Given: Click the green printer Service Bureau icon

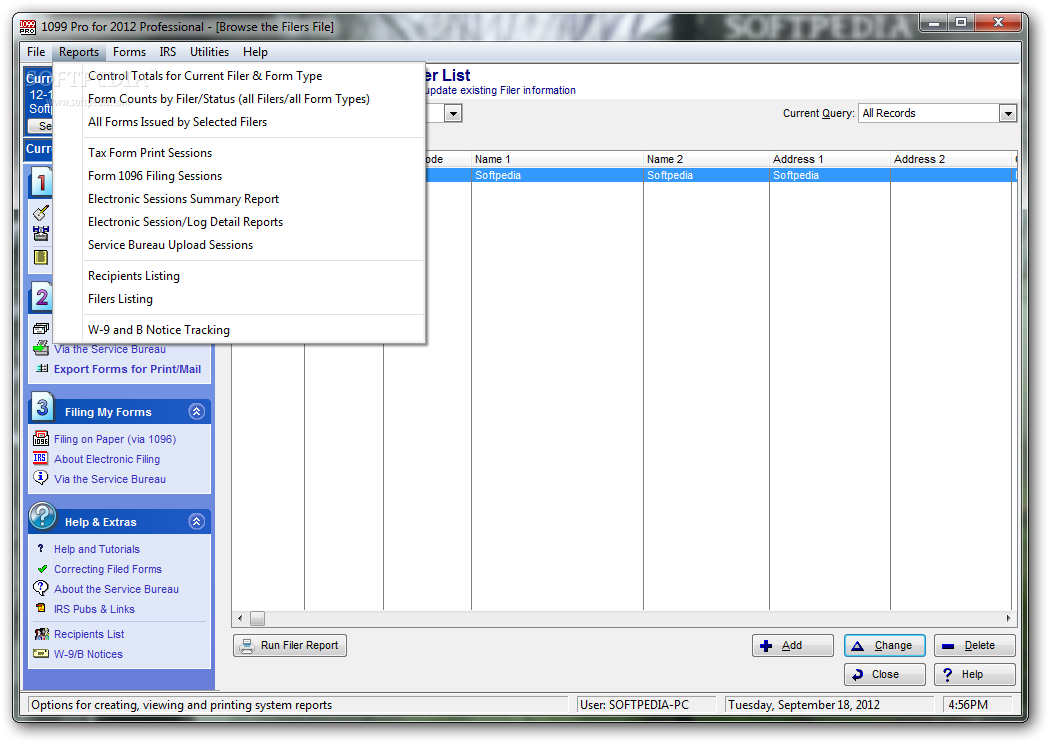Looking at the screenshot, I should 41,348.
